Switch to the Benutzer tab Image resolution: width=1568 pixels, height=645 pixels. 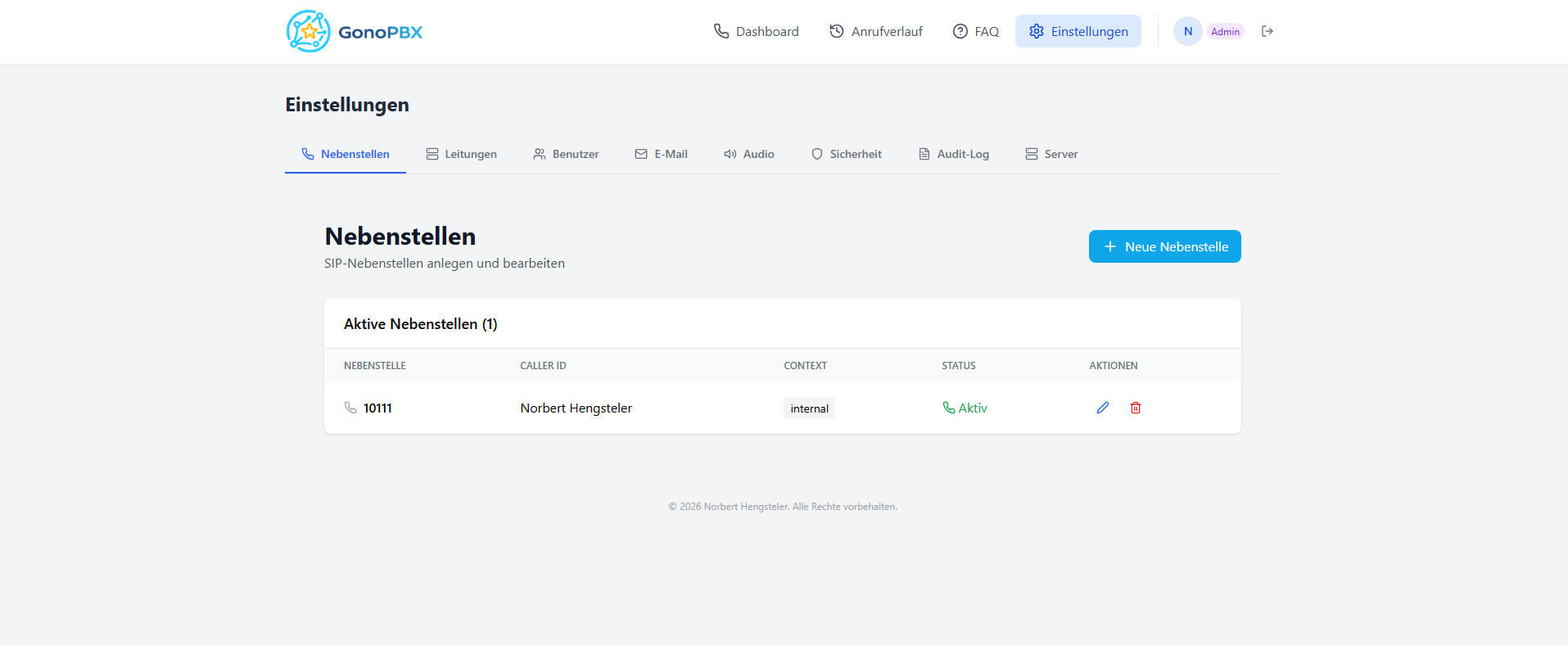(x=566, y=154)
